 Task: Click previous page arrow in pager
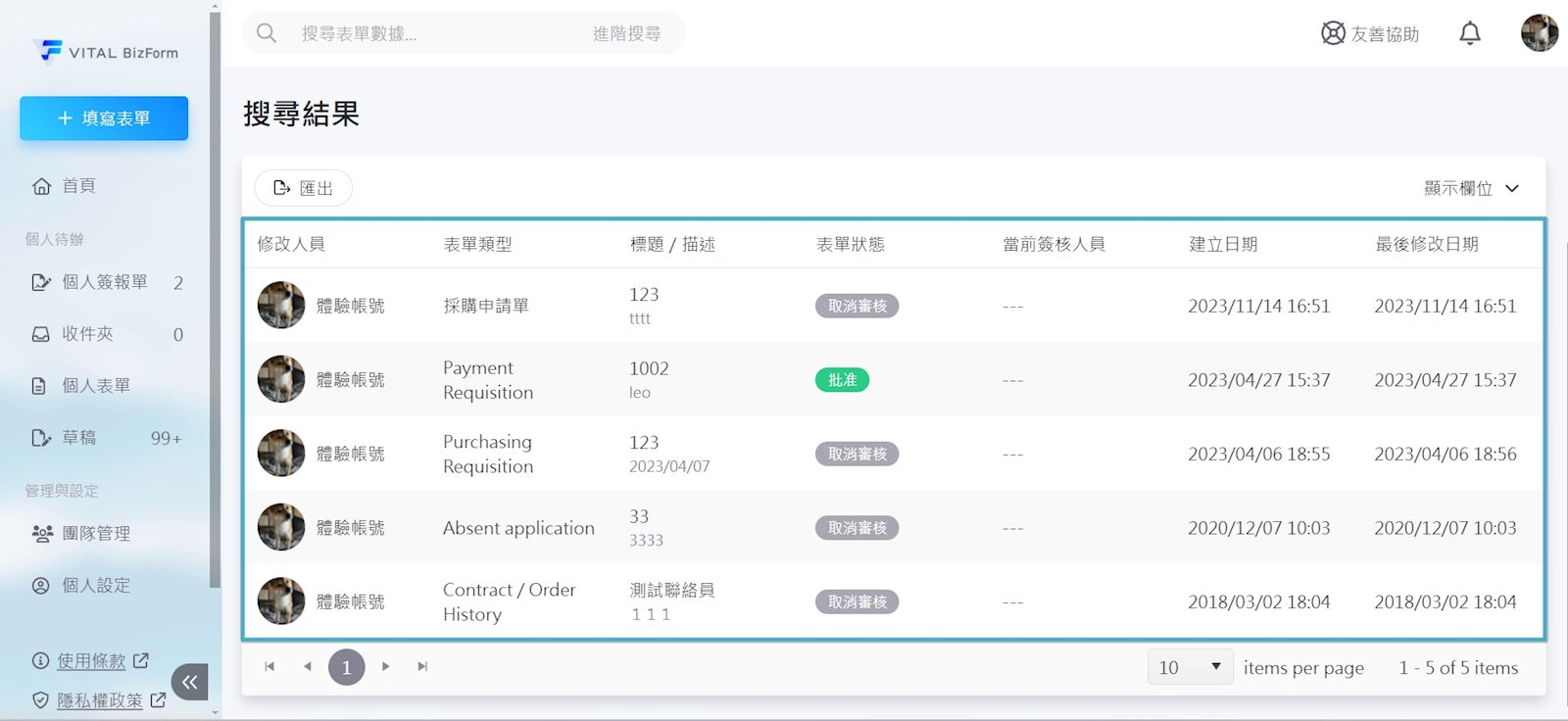pyautogui.click(x=308, y=667)
